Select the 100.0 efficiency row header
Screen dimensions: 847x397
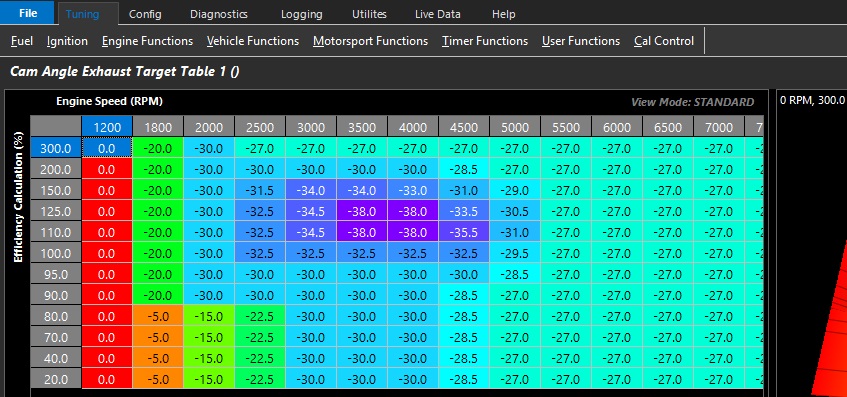[x=56, y=253]
